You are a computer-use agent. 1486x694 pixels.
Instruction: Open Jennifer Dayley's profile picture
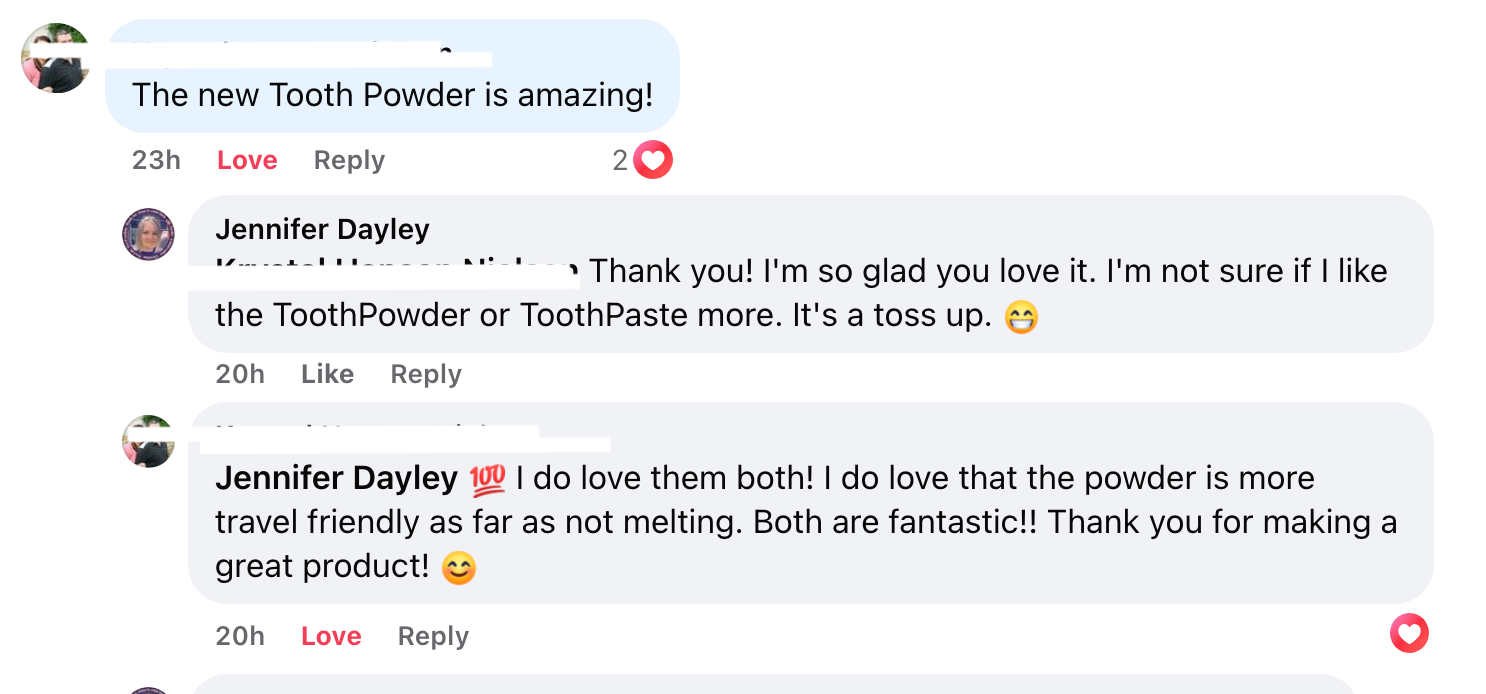[148, 235]
